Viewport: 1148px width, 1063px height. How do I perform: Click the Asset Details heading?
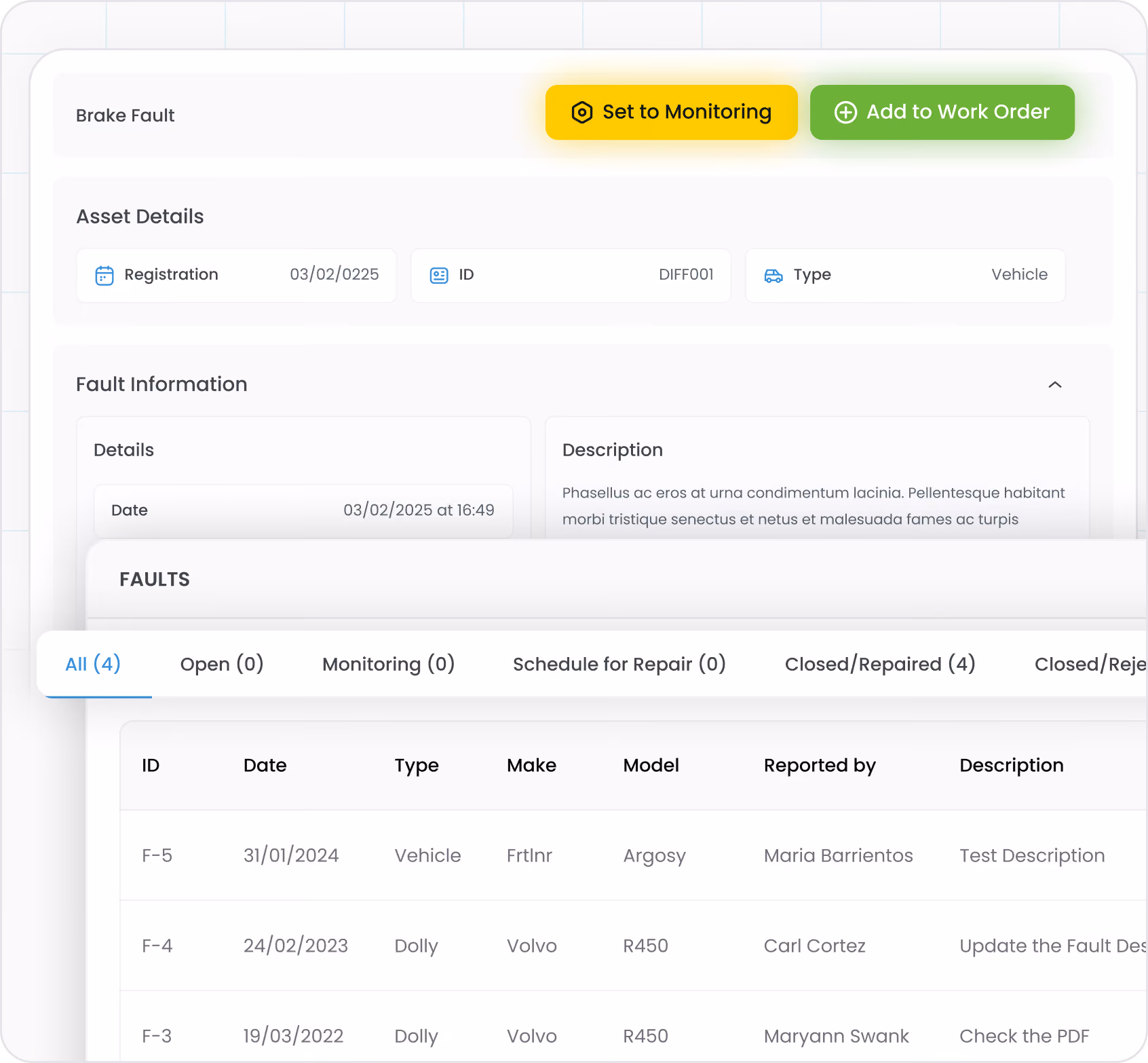pyautogui.click(x=140, y=217)
